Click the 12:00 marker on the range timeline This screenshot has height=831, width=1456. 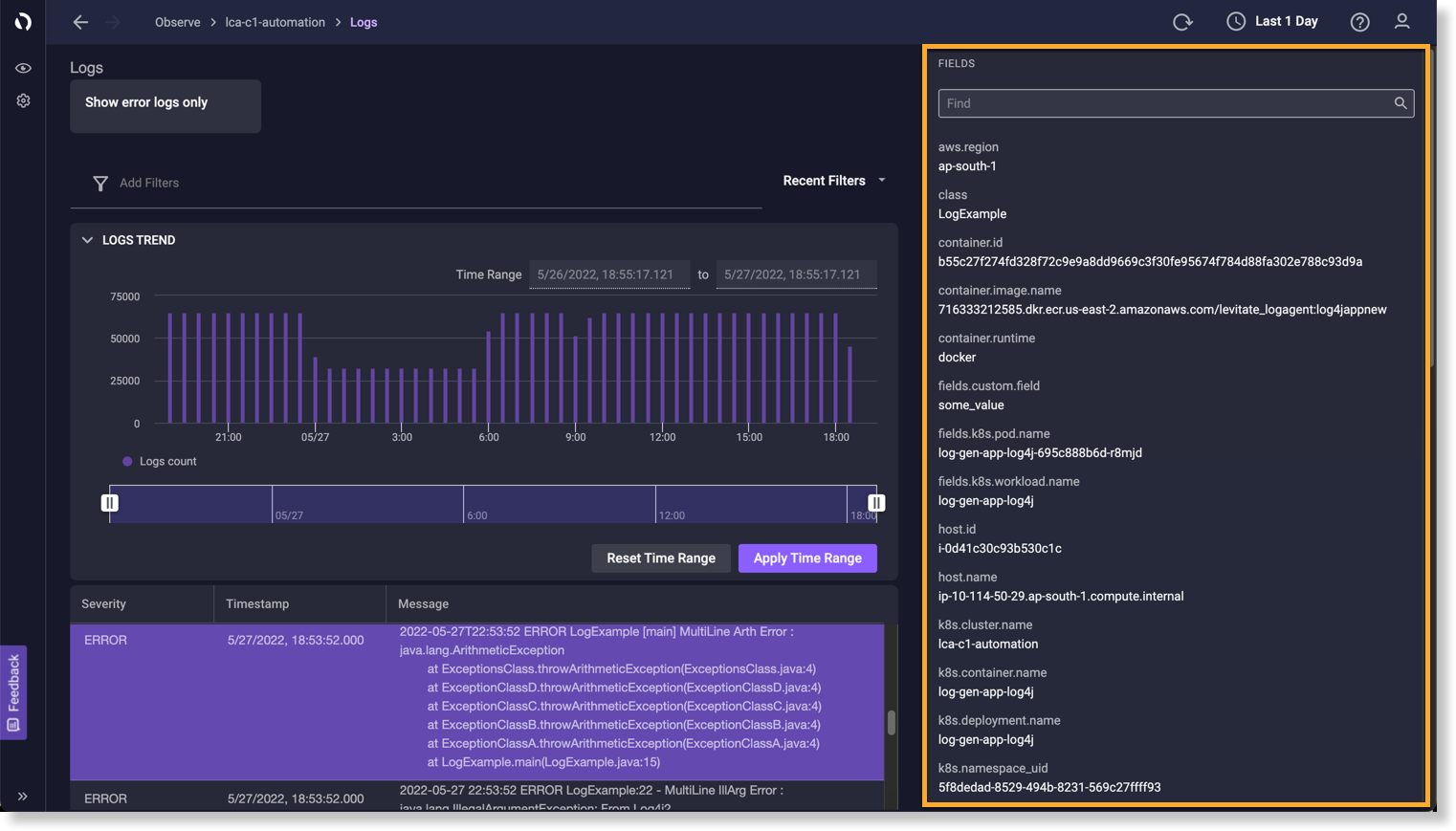[672, 515]
